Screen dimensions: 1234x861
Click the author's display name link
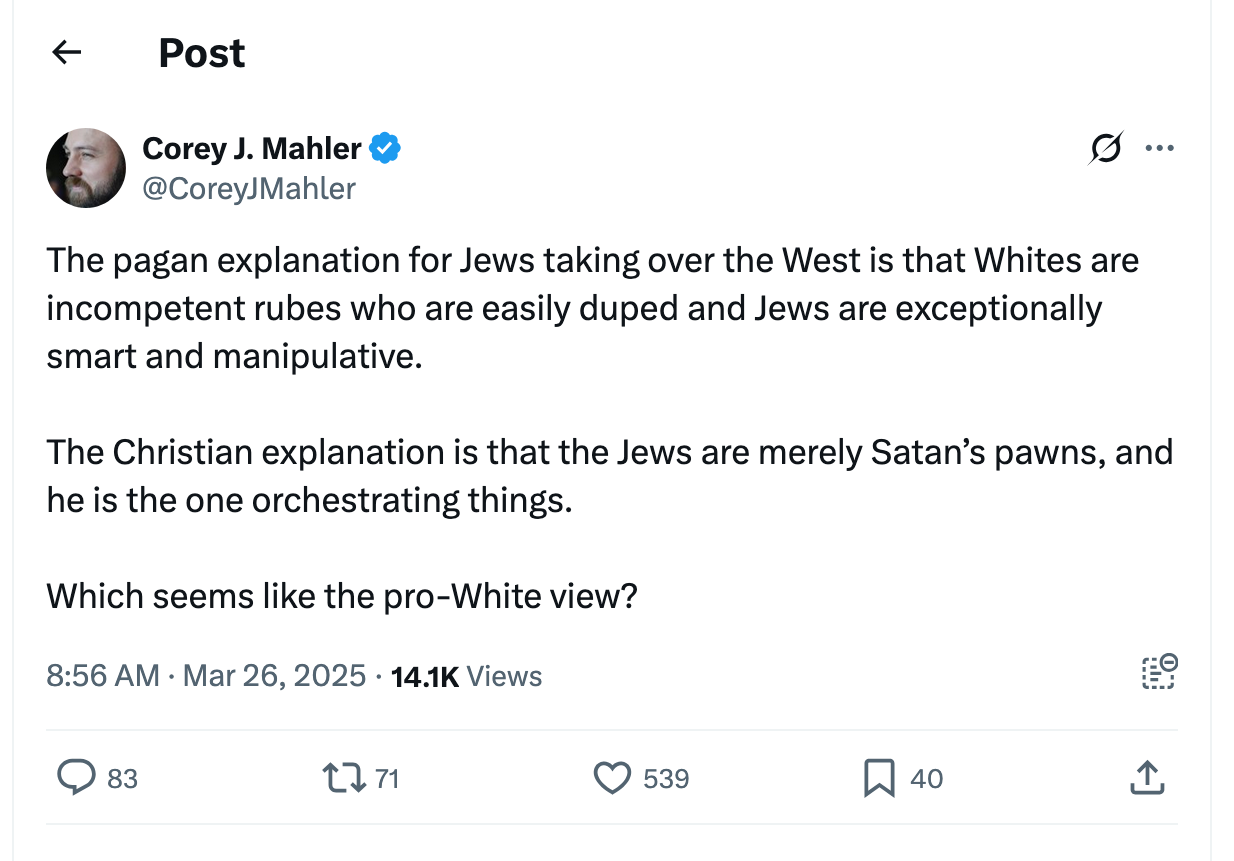tap(252, 149)
